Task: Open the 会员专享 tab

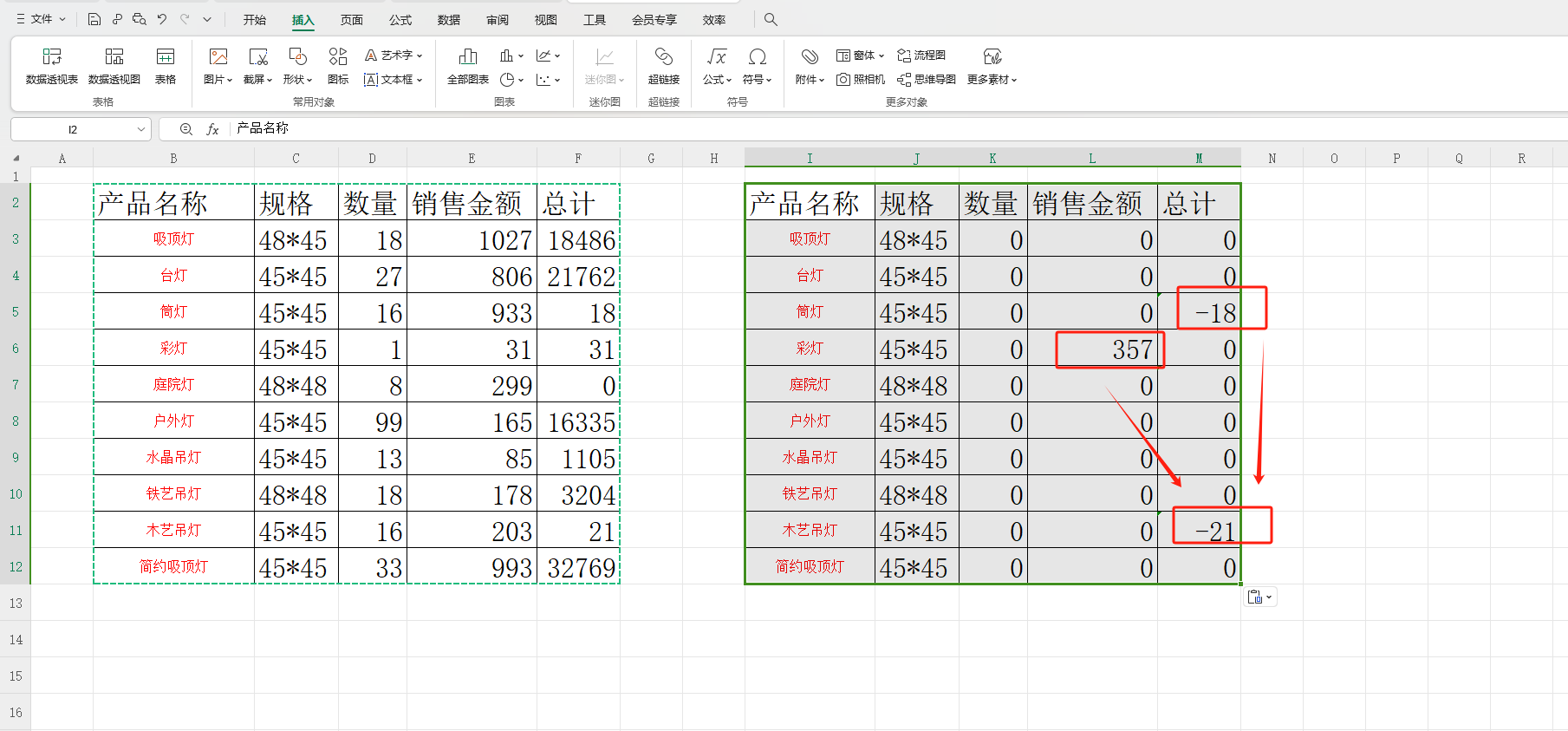Action: coord(654,19)
